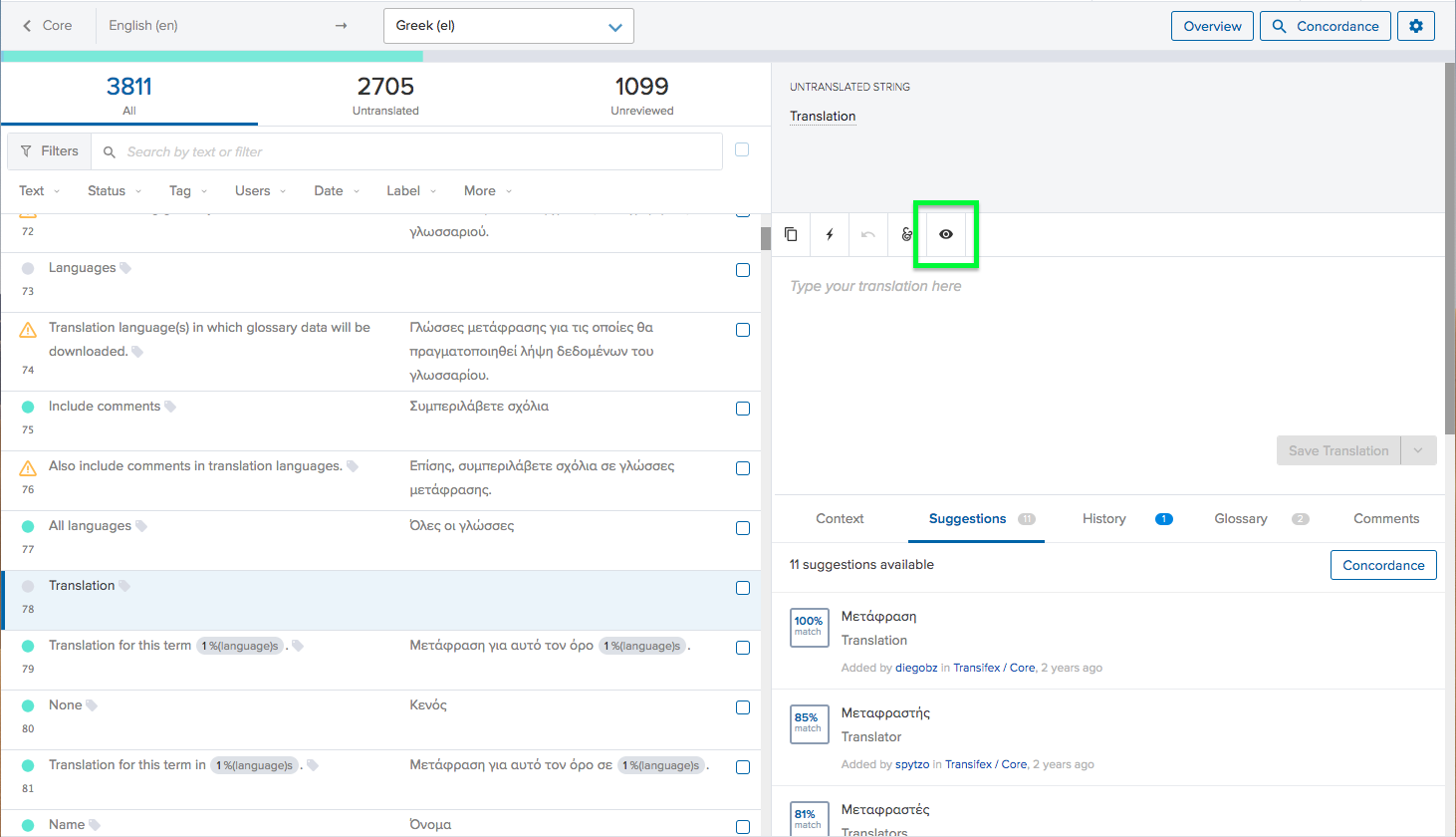Click the 85% match badge

(x=809, y=724)
